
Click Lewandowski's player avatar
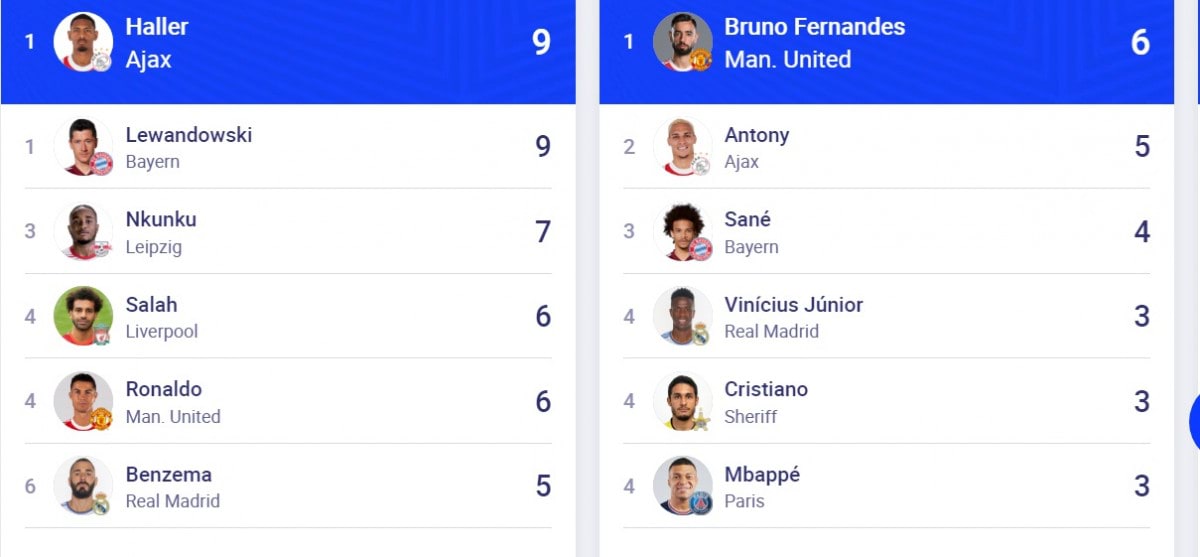(83, 147)
